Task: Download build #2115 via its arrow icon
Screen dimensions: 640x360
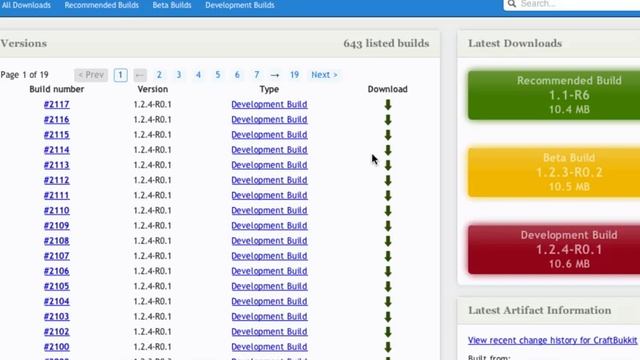Action: click(x=388, y=135)
